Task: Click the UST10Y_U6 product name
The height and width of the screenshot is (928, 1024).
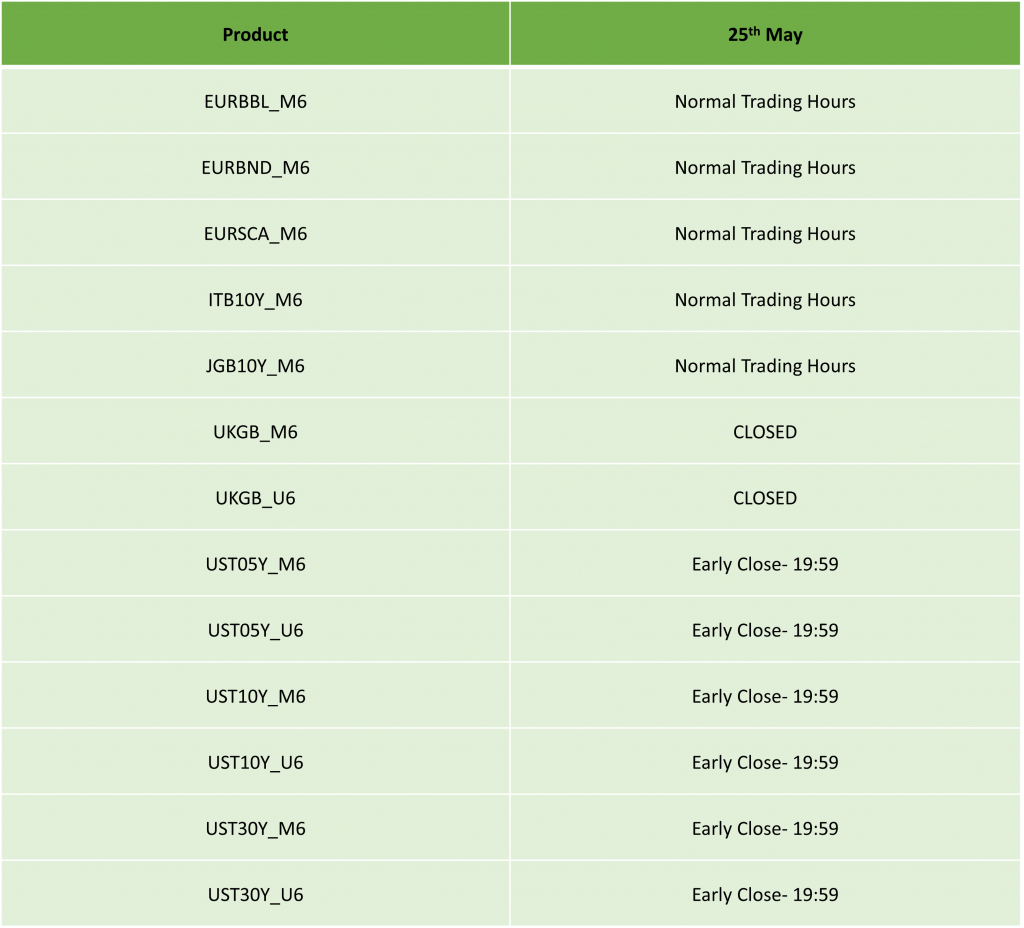Action: point(255,761)
